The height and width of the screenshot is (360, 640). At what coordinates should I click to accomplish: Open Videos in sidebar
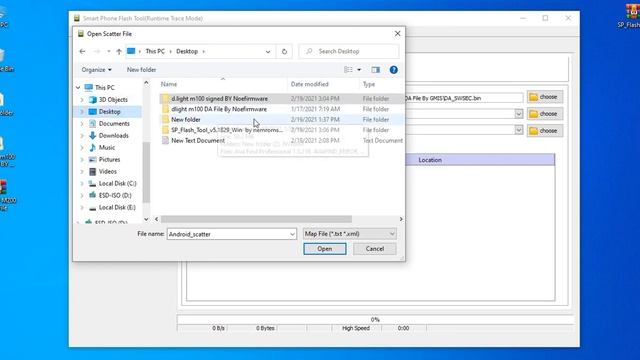click(x=107, y=171)
